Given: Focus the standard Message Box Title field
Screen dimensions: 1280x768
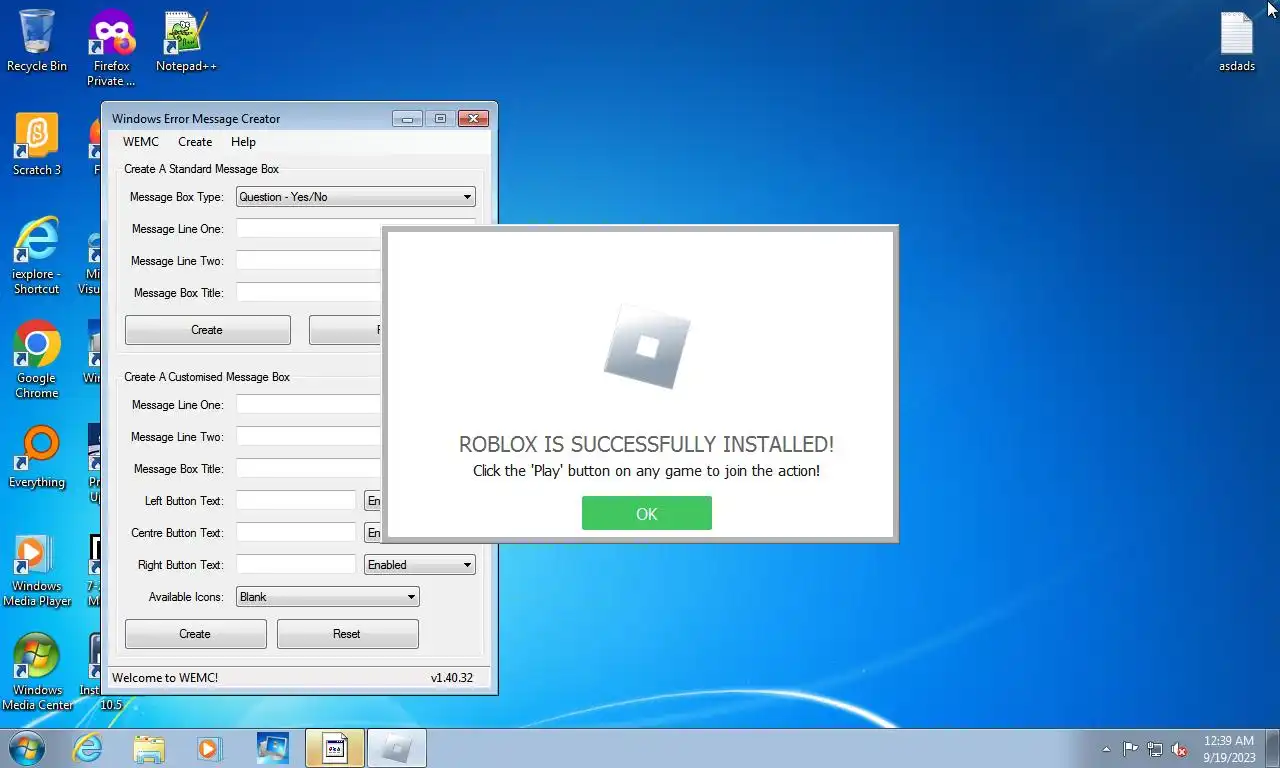Looking at the screenshot, I should tap(309, 293).
